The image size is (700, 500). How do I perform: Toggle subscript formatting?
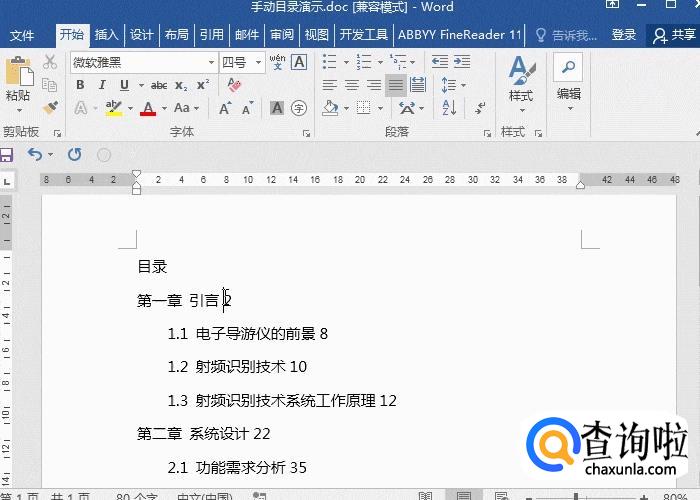(x=181, y=85)
